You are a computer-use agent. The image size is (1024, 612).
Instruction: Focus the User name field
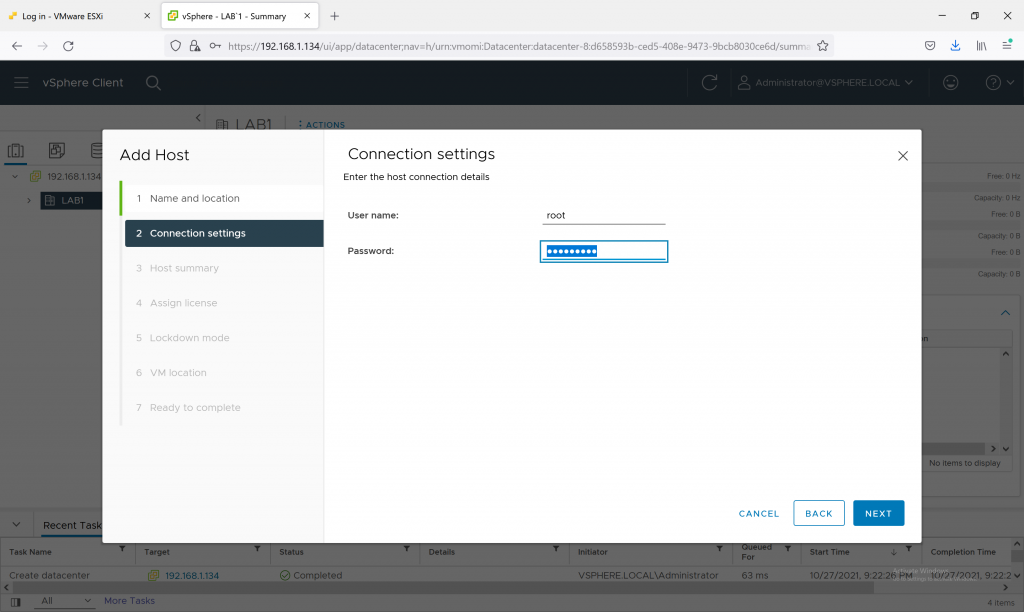(603, 215)
